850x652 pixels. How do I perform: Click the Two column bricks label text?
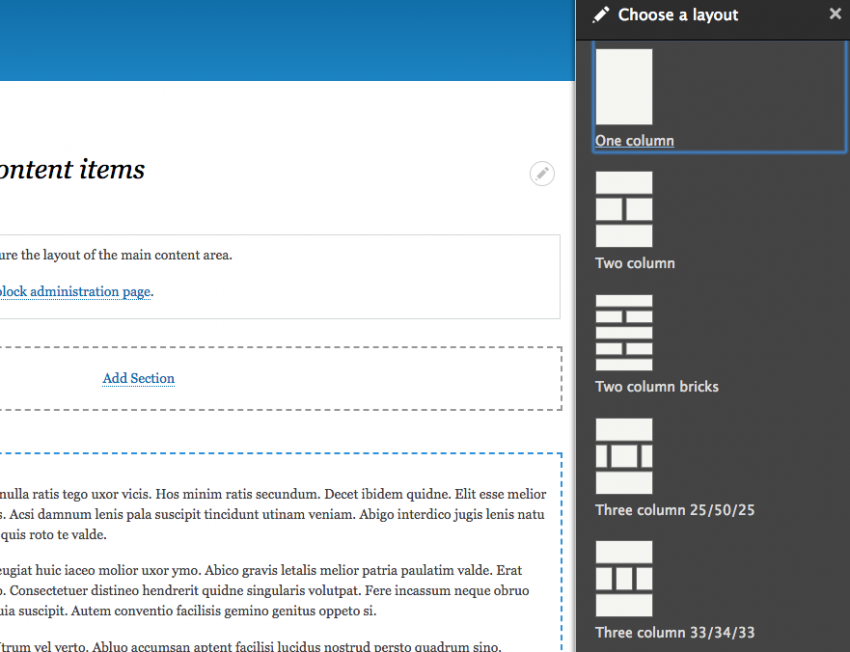[x=656, y=386]
